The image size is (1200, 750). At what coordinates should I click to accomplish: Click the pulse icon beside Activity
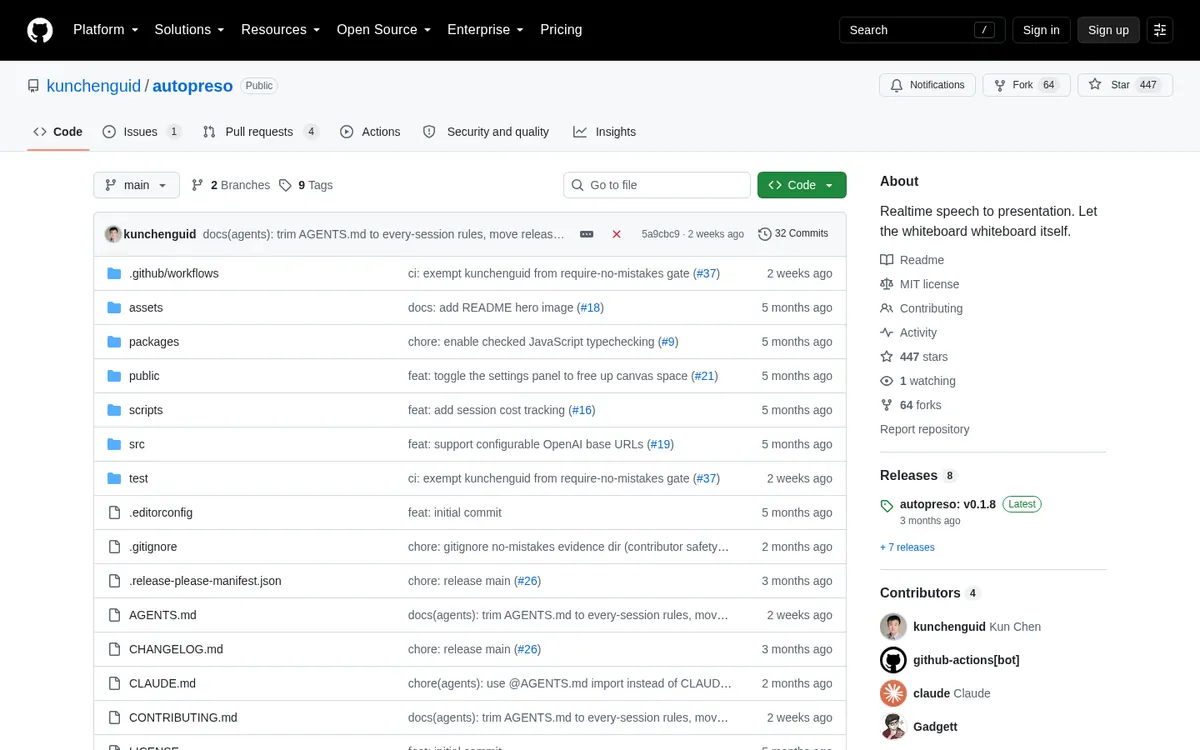pos(887,332)
